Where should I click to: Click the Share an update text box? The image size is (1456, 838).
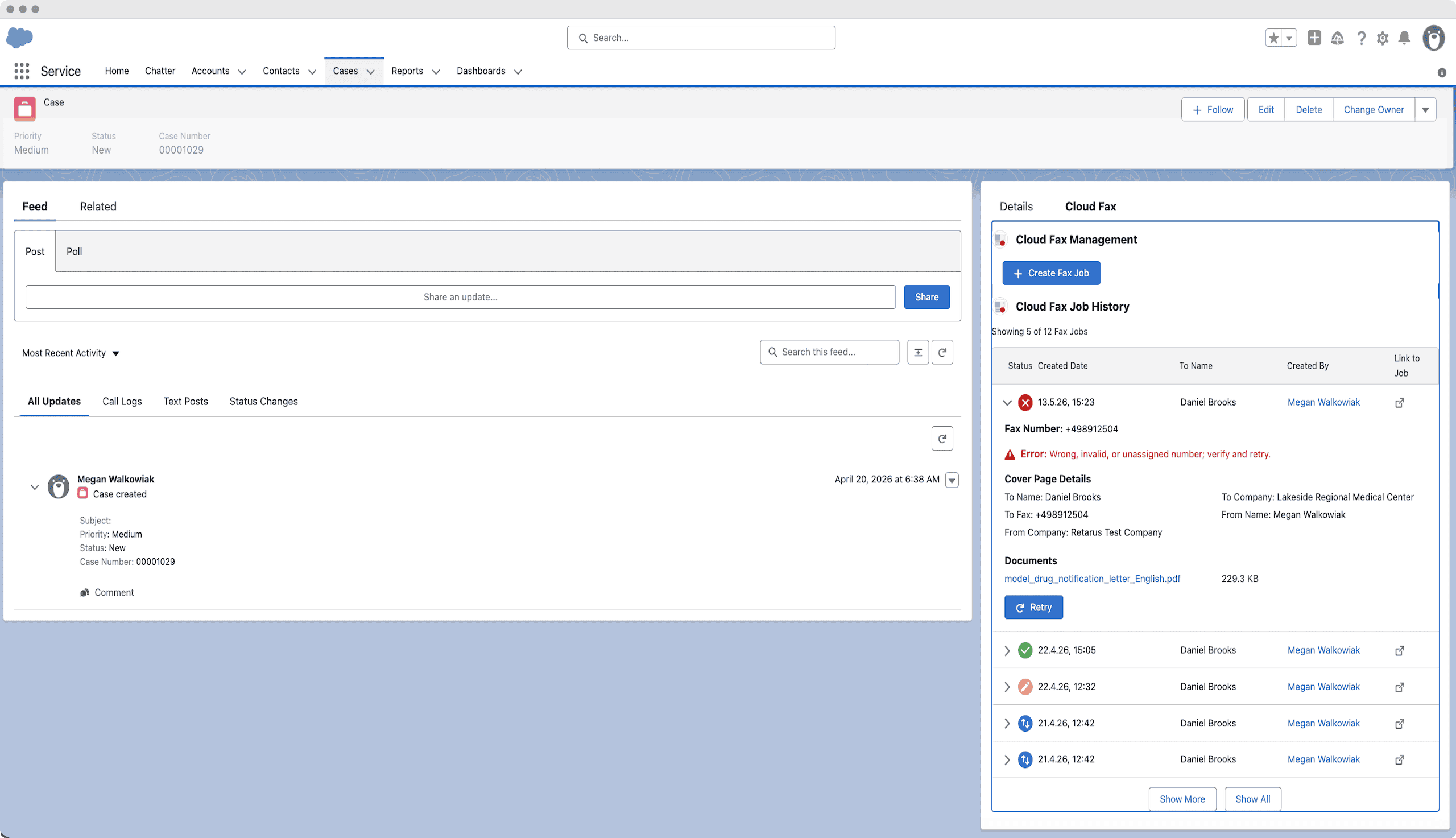(460, 297)
